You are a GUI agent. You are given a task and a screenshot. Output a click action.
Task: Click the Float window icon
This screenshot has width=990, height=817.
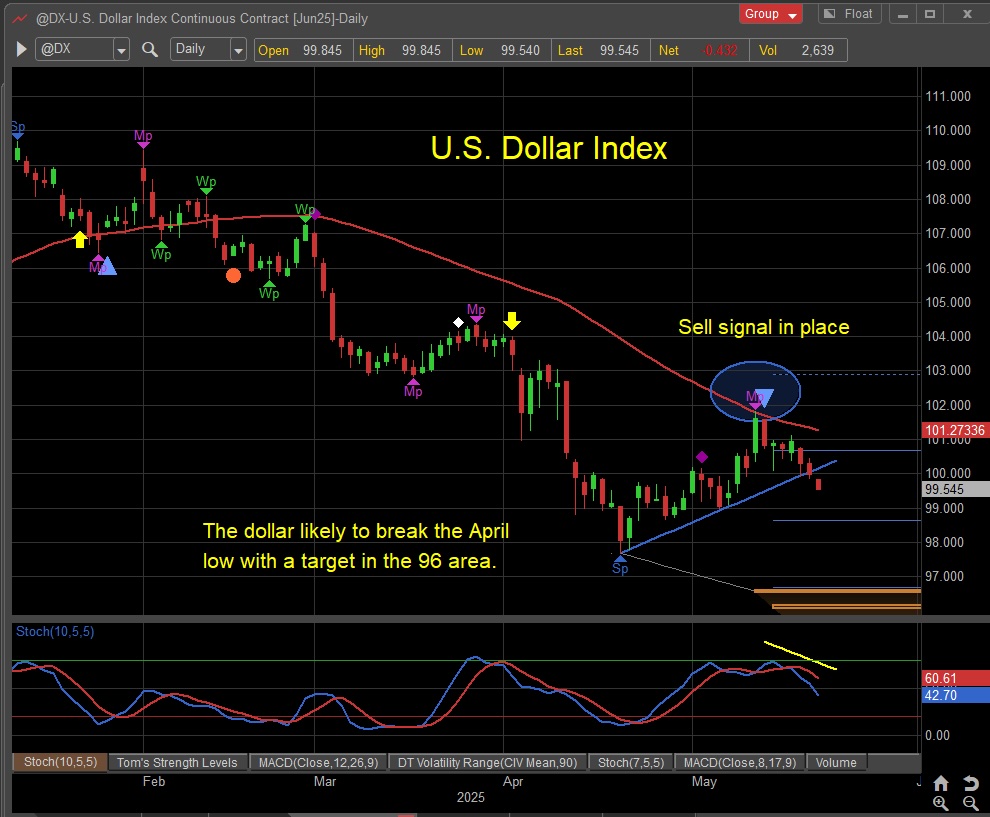pos(830,13)
